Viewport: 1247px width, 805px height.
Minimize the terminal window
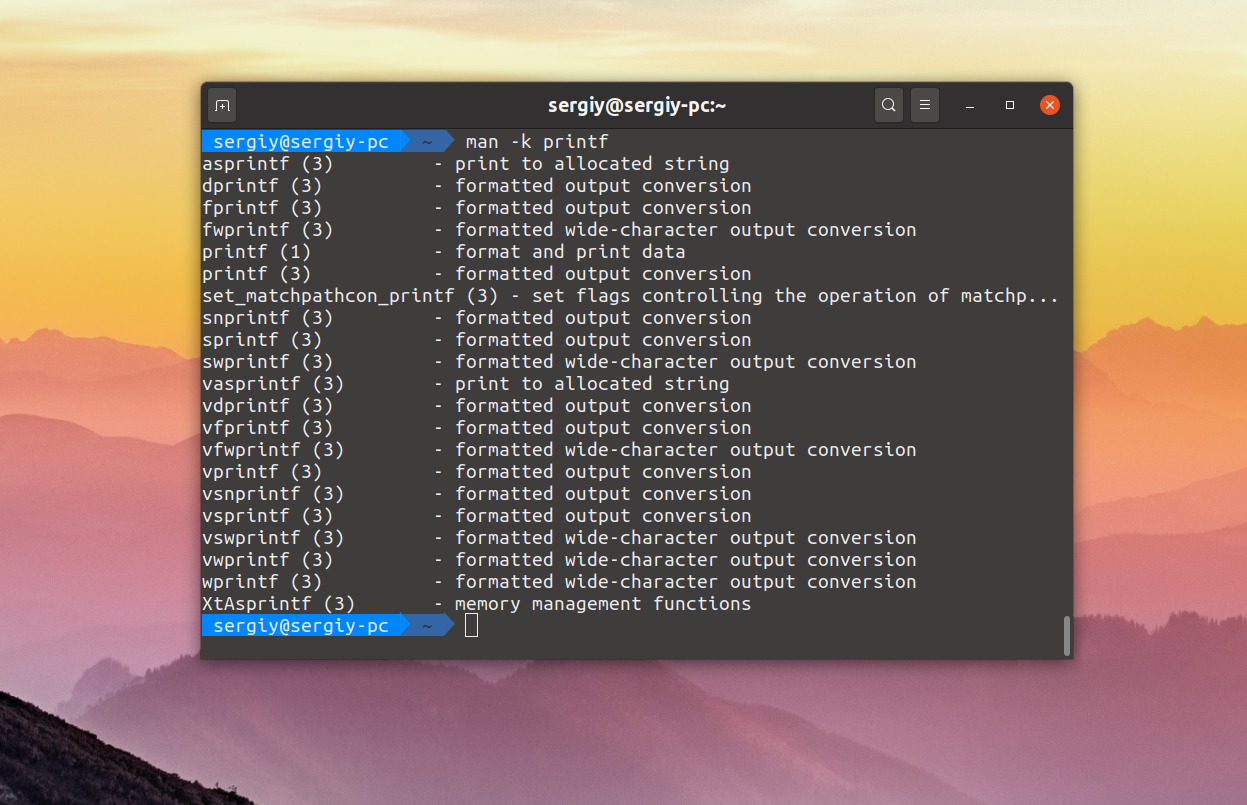coord(970,105)
